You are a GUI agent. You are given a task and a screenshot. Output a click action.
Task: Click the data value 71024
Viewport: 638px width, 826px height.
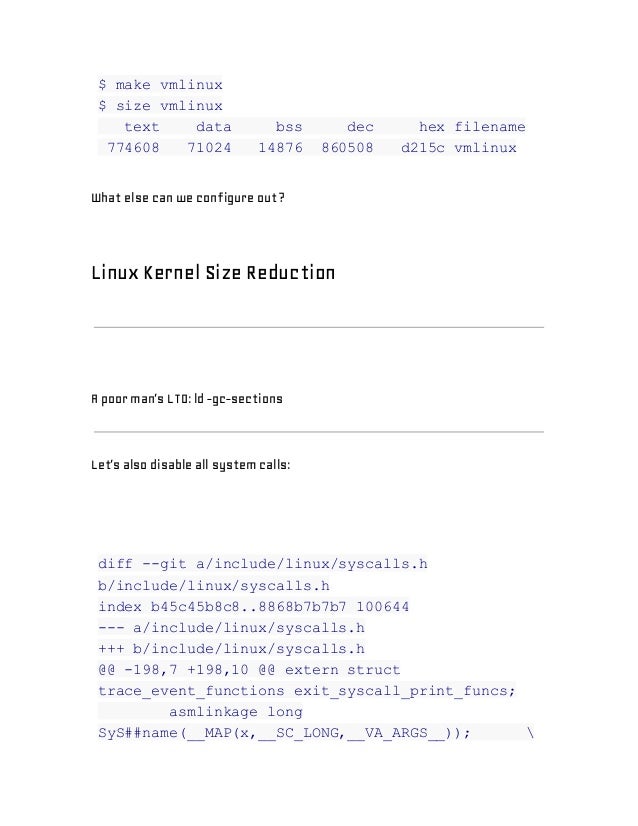coord(209,148)
